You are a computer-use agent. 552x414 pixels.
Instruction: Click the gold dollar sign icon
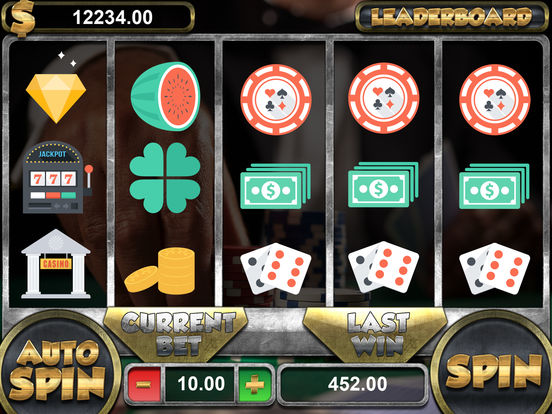coord(23,19)
